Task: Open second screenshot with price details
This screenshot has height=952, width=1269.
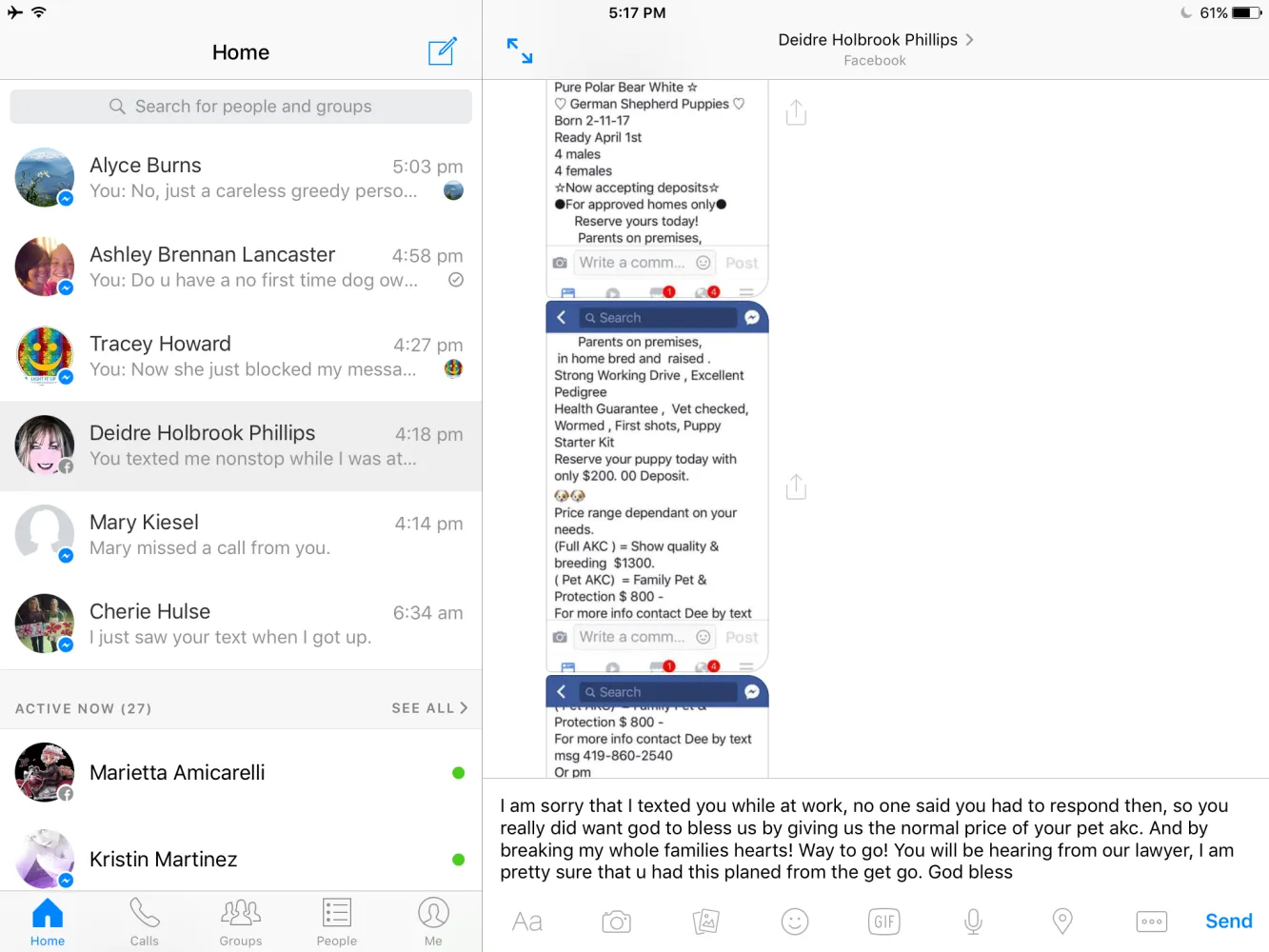Action: pyautogui.click(x=657, y=486)
